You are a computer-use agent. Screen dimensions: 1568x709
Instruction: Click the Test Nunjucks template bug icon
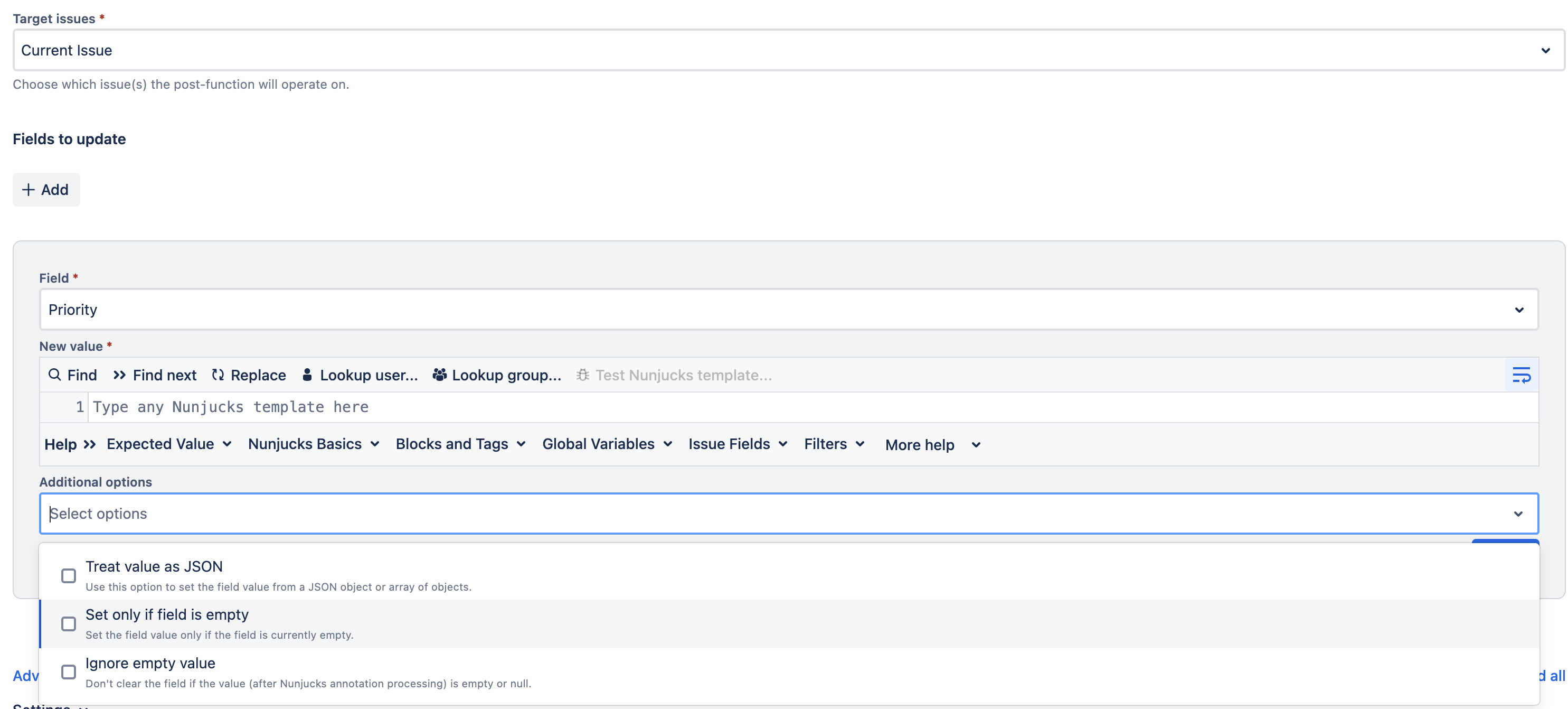click(x=582, y=375)
